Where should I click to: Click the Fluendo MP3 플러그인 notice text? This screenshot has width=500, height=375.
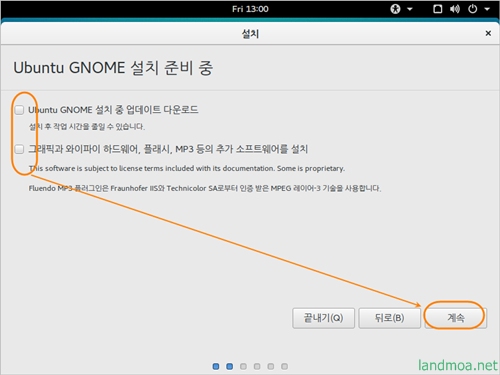tap(205, 188)
